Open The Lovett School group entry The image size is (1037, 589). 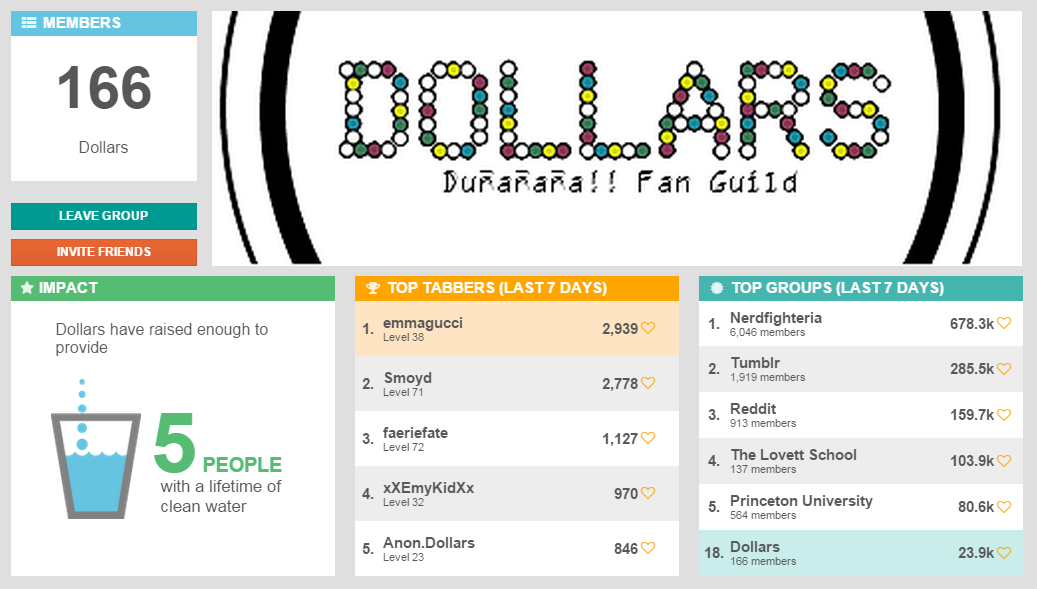click(x=860, y=461)
